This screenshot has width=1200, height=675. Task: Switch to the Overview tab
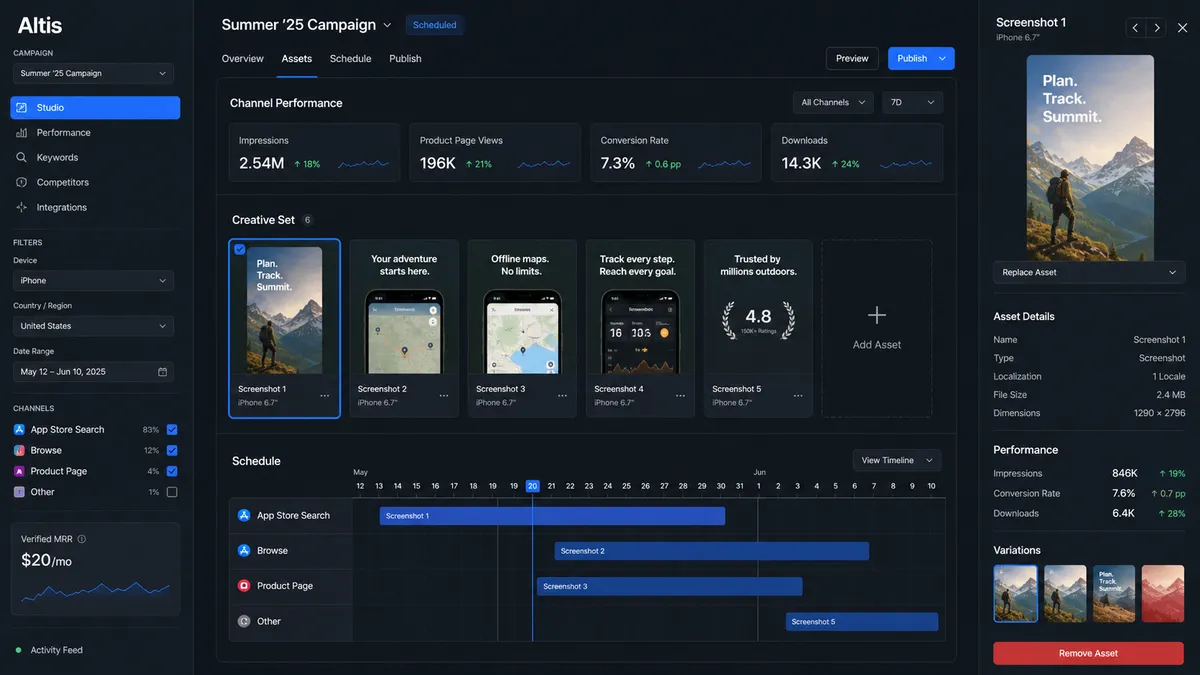coord(243,59)
